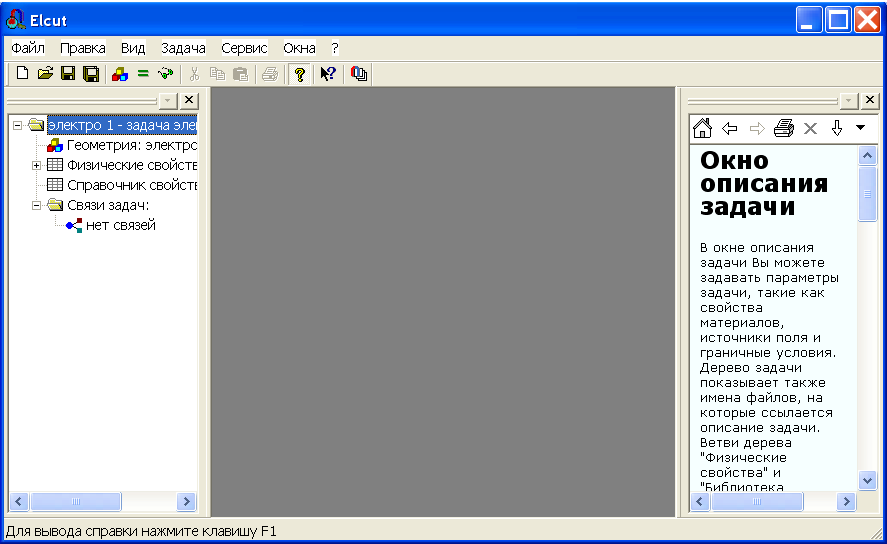This screenshot has width=887, height=544.
Task: Open the Вид menu
Action: [x=133, y=48]
